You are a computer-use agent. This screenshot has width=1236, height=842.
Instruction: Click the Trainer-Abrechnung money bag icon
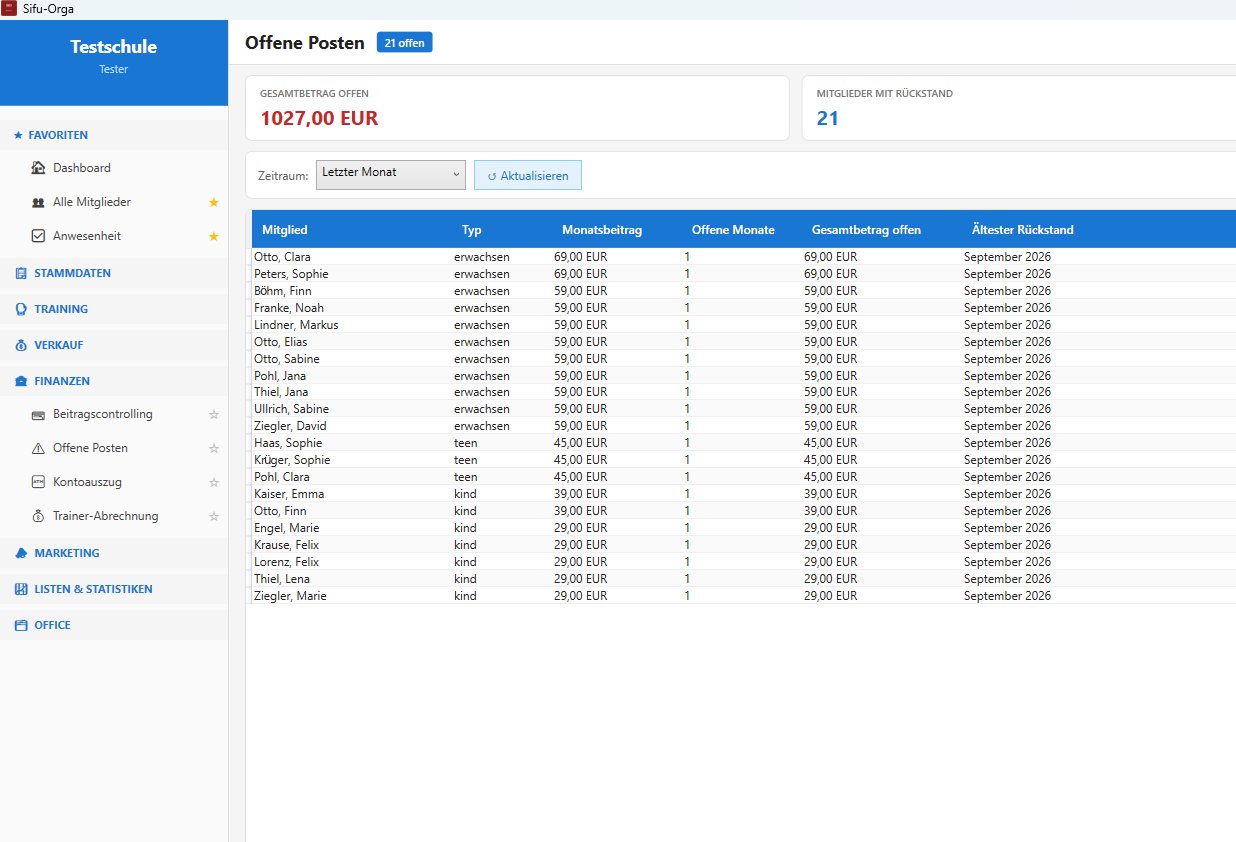coord(38,516)
